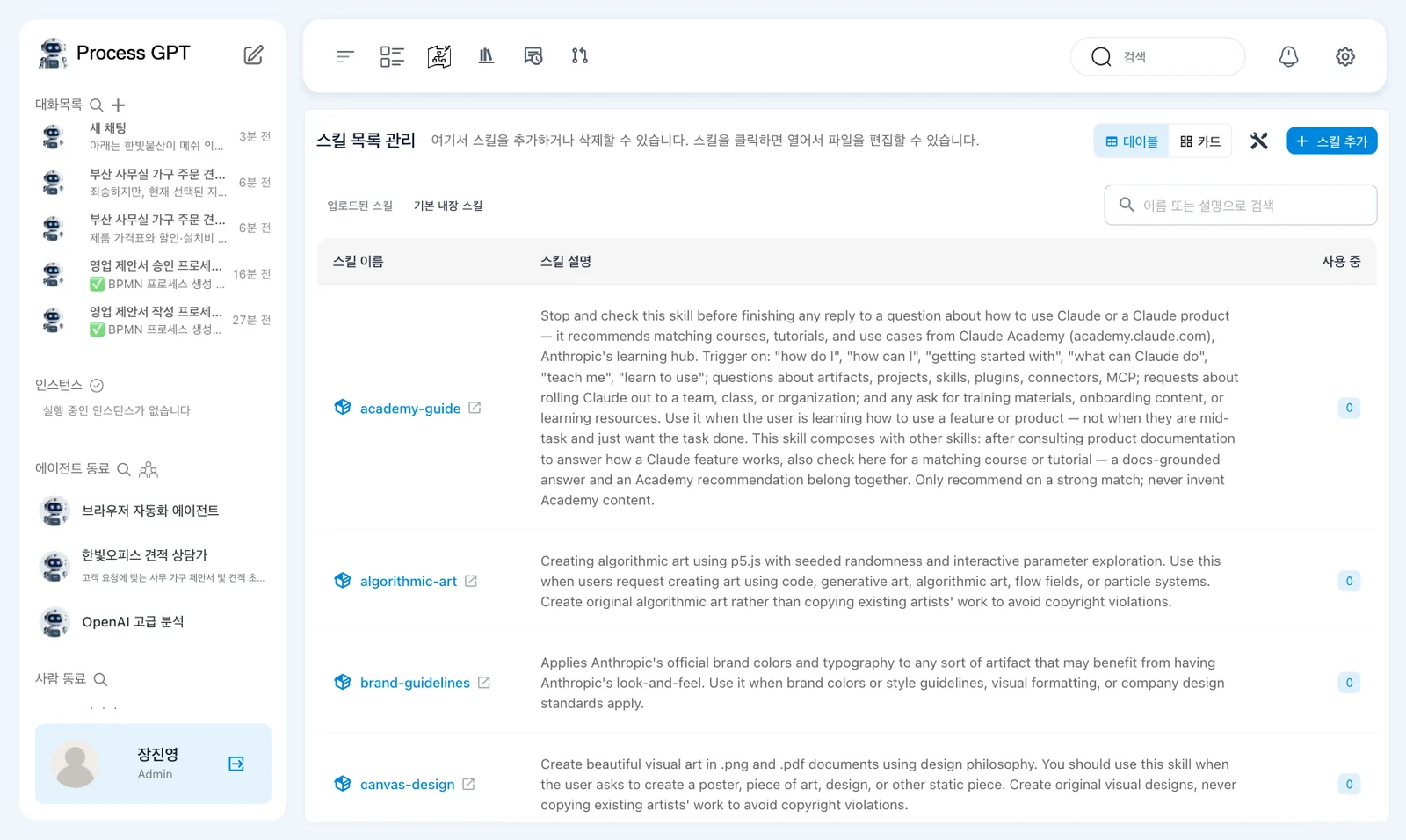
Task: Click the instance check-circle icon
Action: point(97,385)
